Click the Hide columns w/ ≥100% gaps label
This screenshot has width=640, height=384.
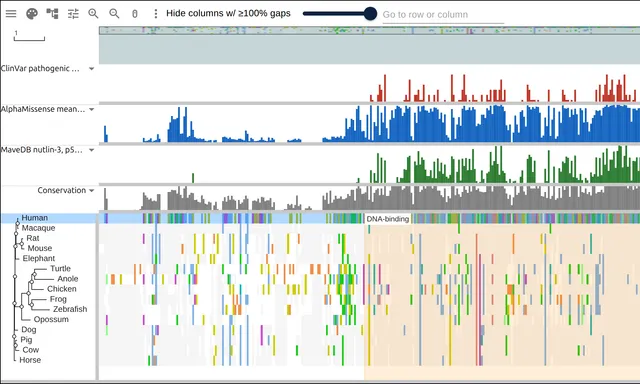(x=228, y=13)
